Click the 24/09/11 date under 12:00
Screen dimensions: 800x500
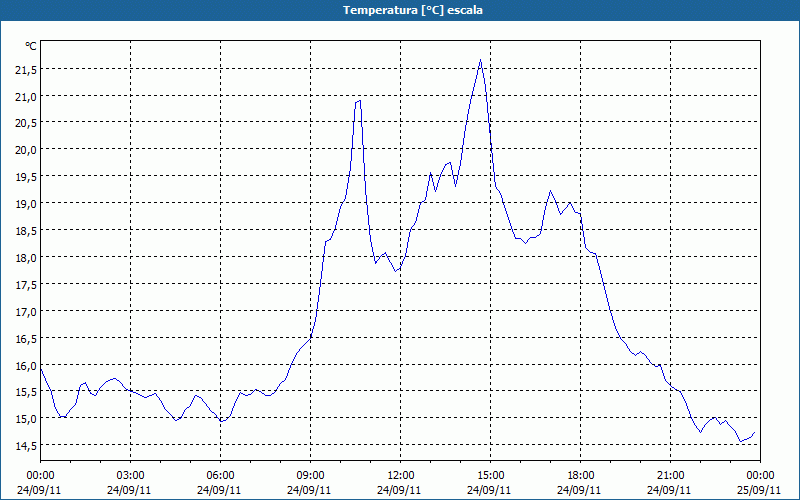pos(399,490)
